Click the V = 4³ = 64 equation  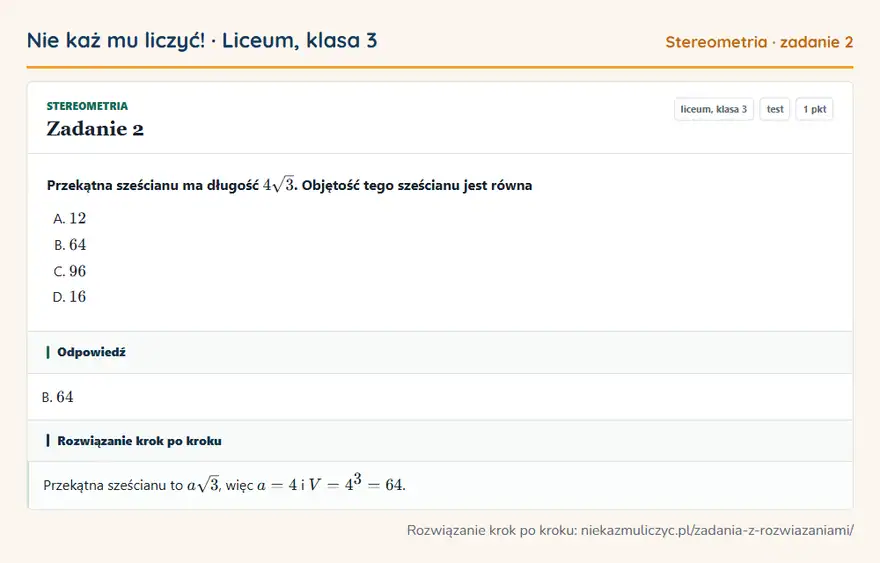(x=356, y=483)
